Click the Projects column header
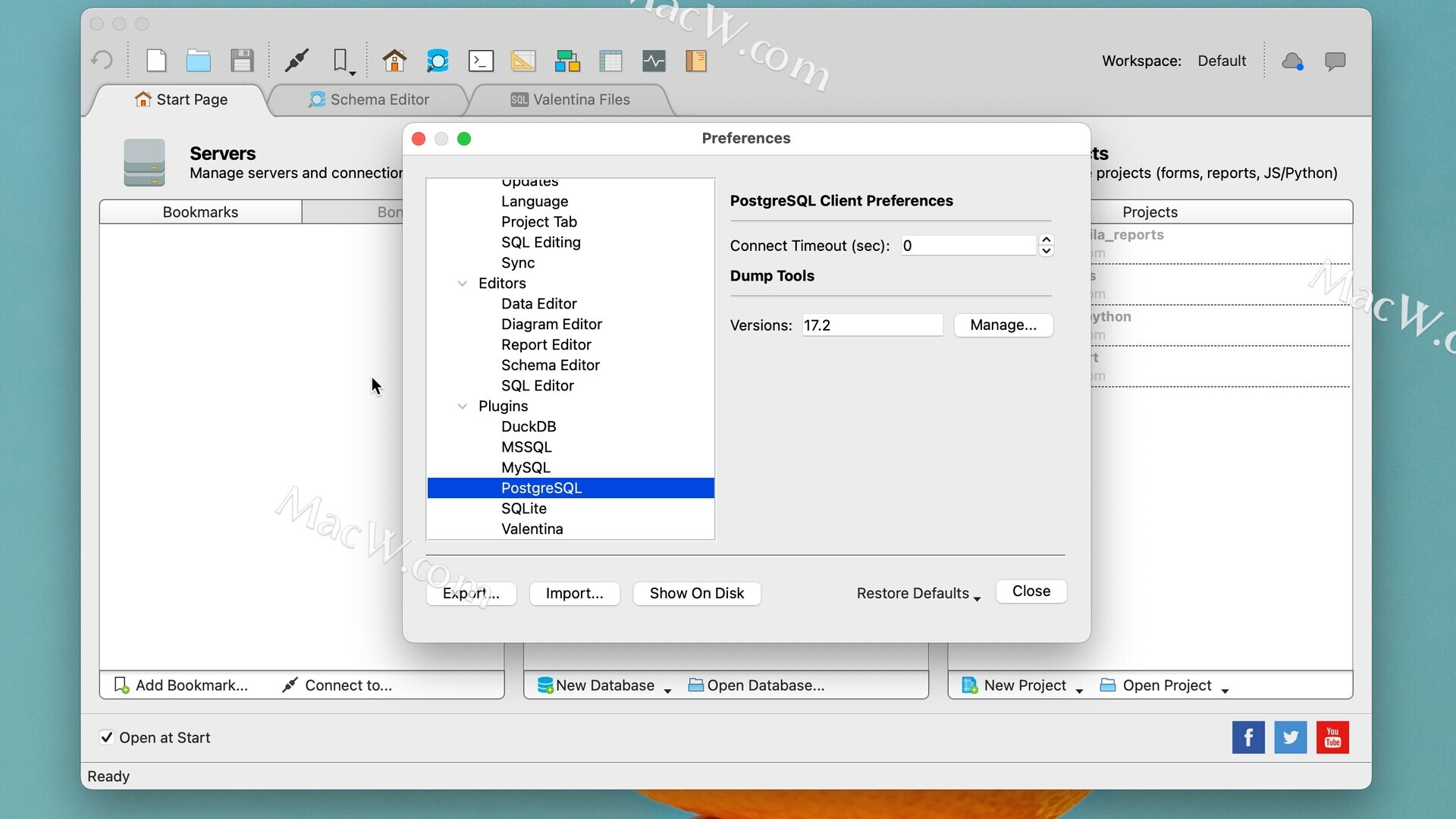Viewport: 1456px width, 819px height. pos(1150,212)
